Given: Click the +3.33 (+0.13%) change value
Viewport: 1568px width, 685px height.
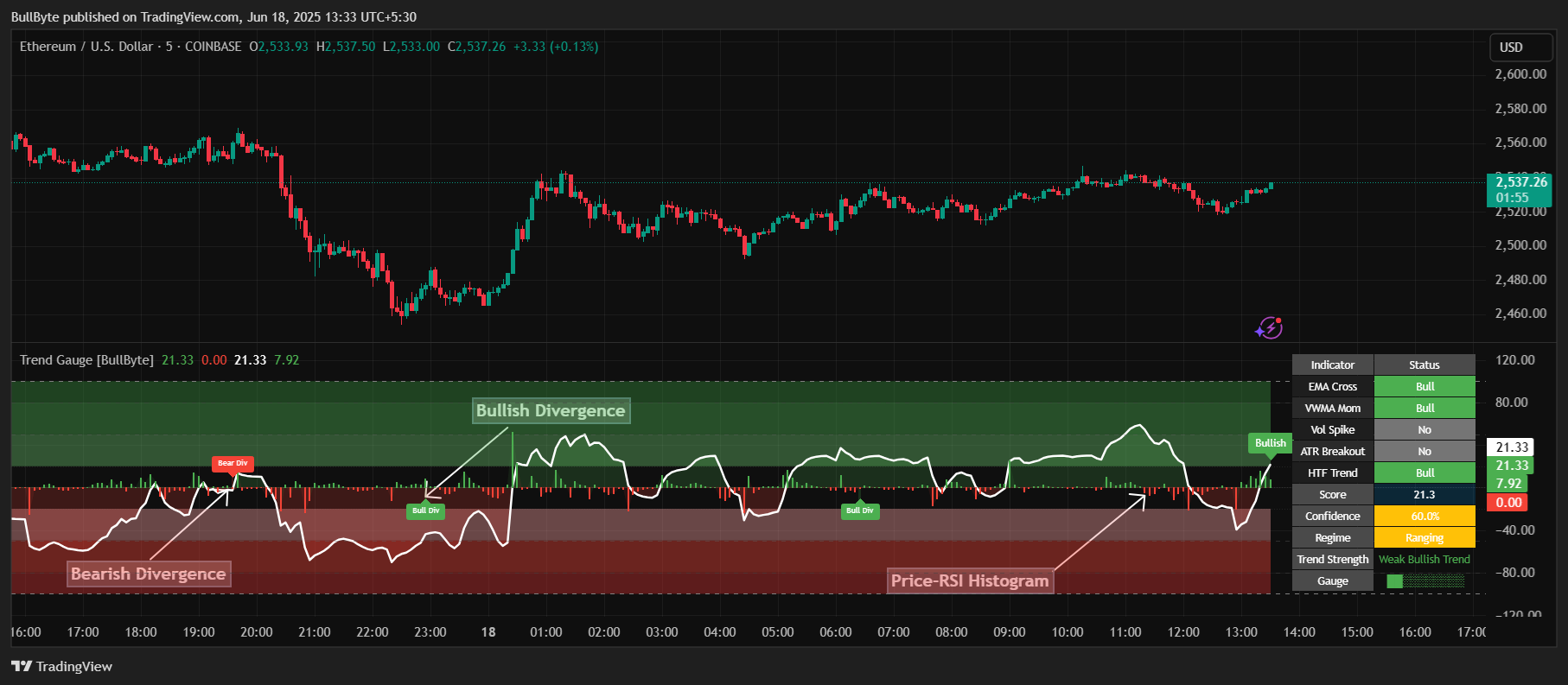Looking at the screenshot, I should pyautogui.click(x=556, y=47).
